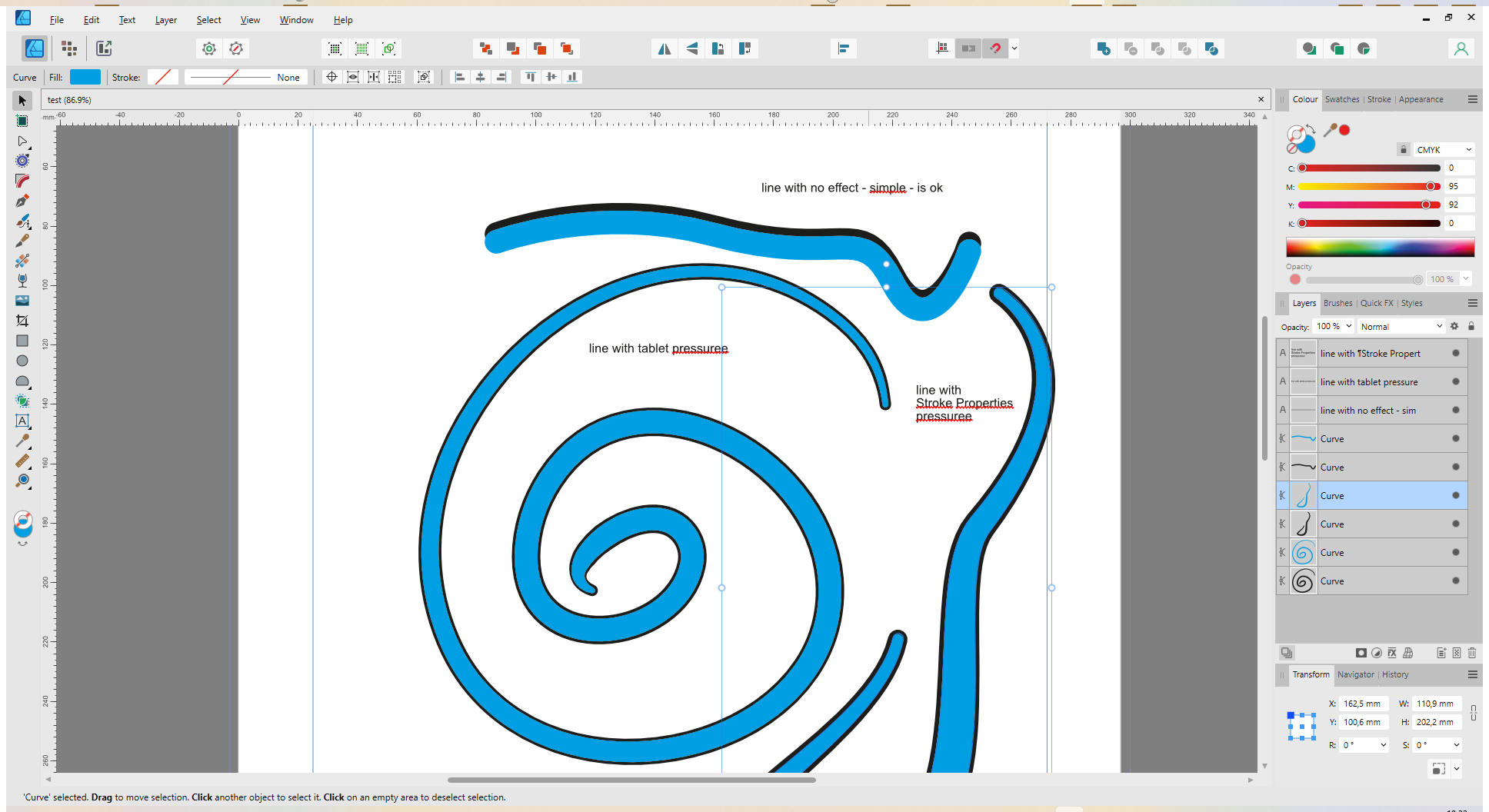Toggle the layer lock icon
The width and height of the screenshot is (1489, 812).
(1471, 326)
